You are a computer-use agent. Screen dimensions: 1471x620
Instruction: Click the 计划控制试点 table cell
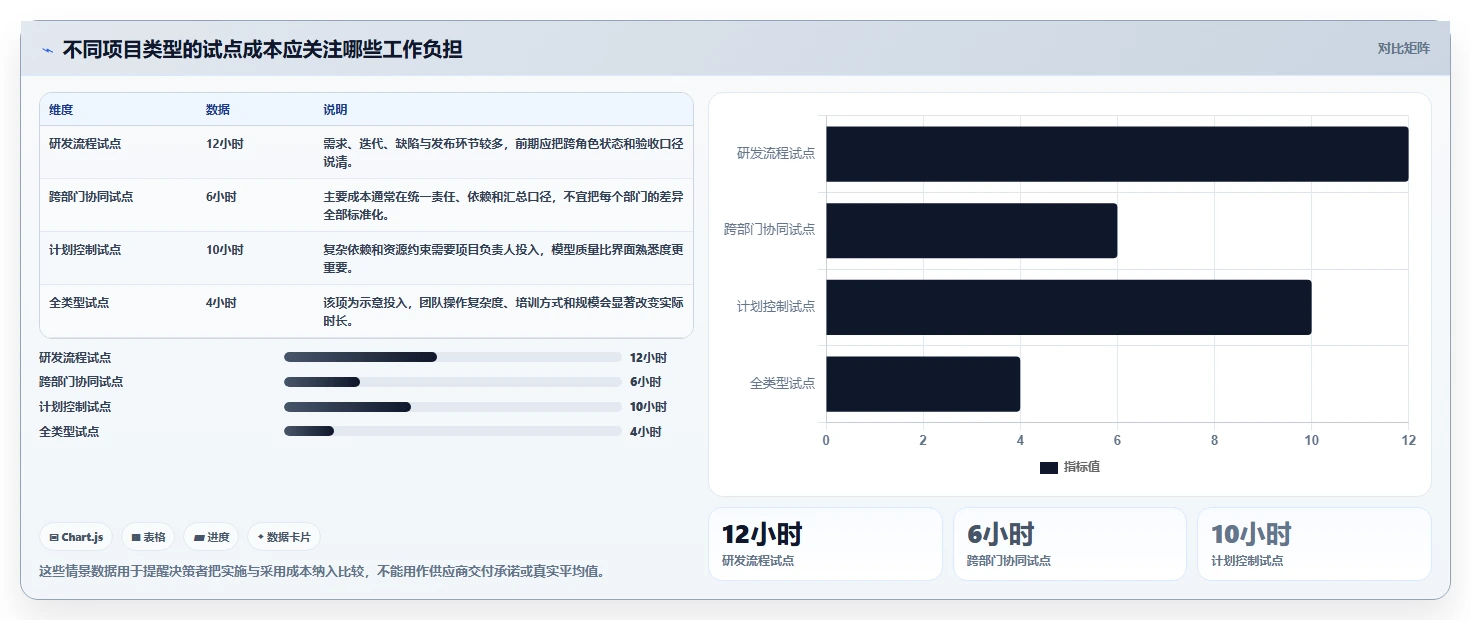coord(85,250)
